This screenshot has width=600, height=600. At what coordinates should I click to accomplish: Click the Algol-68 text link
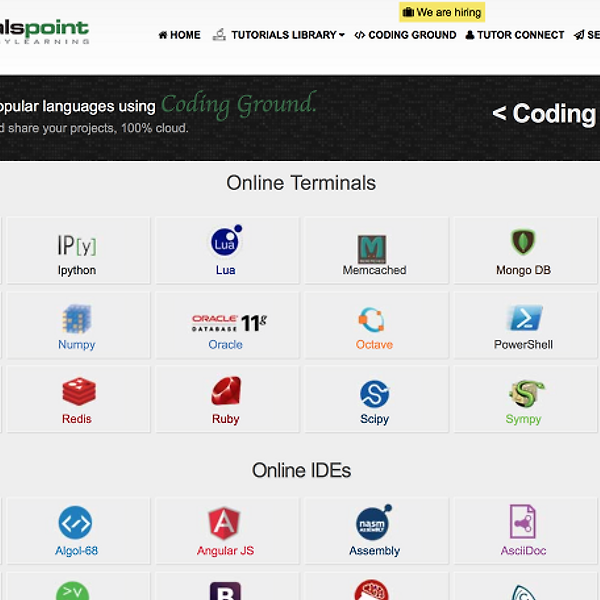(76, 551)
